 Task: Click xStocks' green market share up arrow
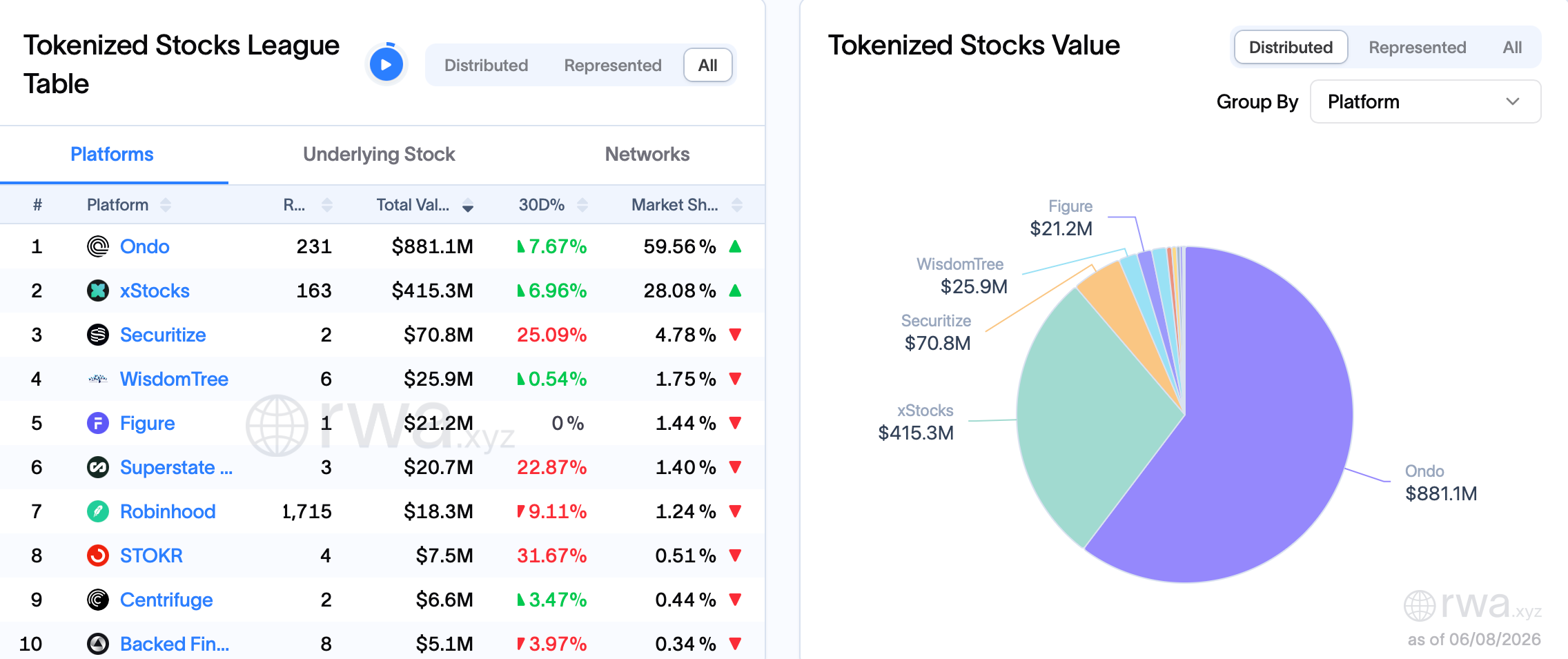pos(735,290)
